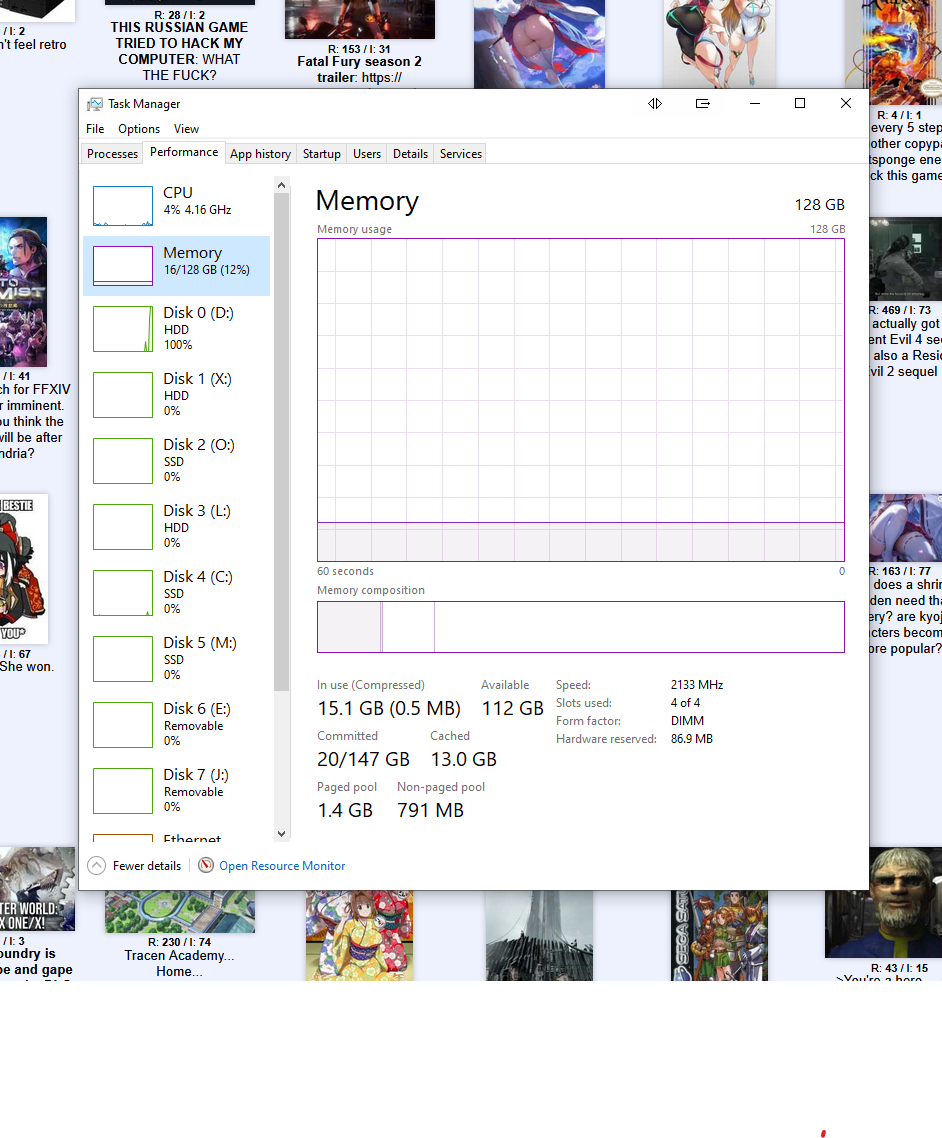Switch to the Processes tab
942x1138 pixels.
pos(112,154)
